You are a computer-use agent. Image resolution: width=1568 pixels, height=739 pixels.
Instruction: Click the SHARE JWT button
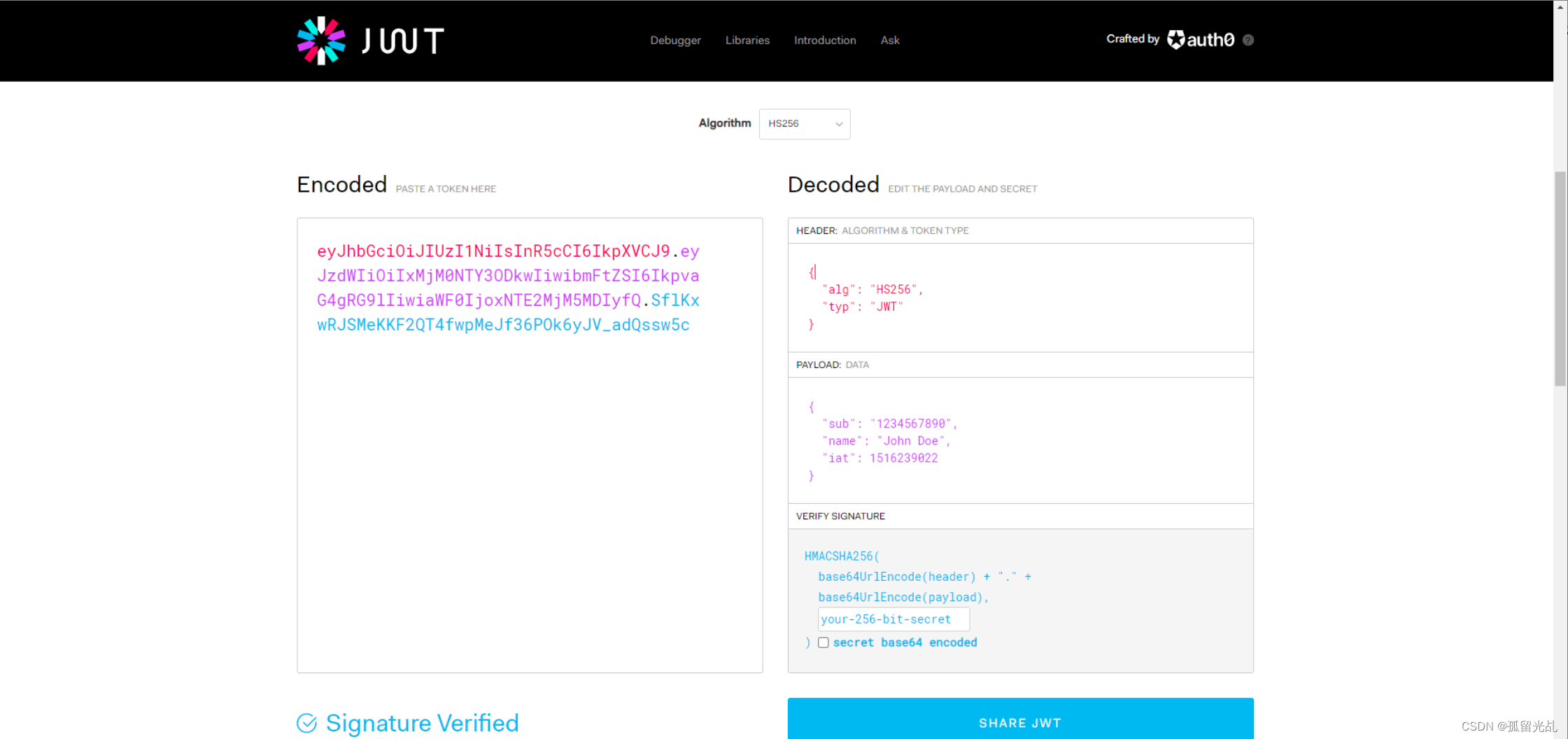coord(1019,722)
